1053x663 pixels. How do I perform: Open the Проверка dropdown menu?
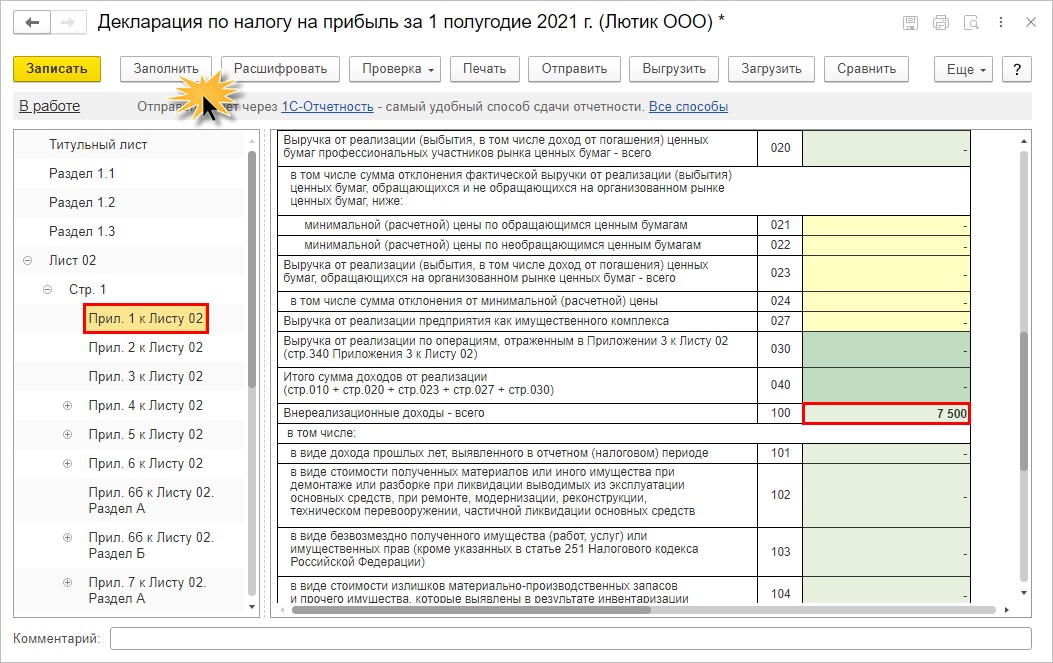(395, 69)
